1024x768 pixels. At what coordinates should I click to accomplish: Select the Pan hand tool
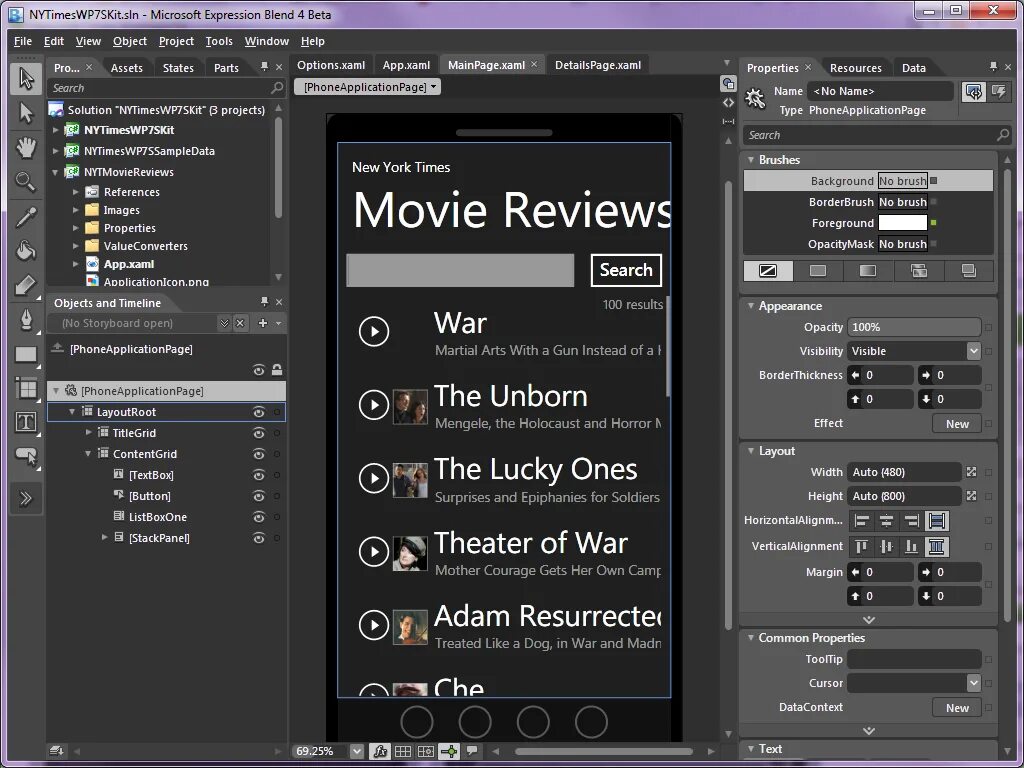point(25,148)
